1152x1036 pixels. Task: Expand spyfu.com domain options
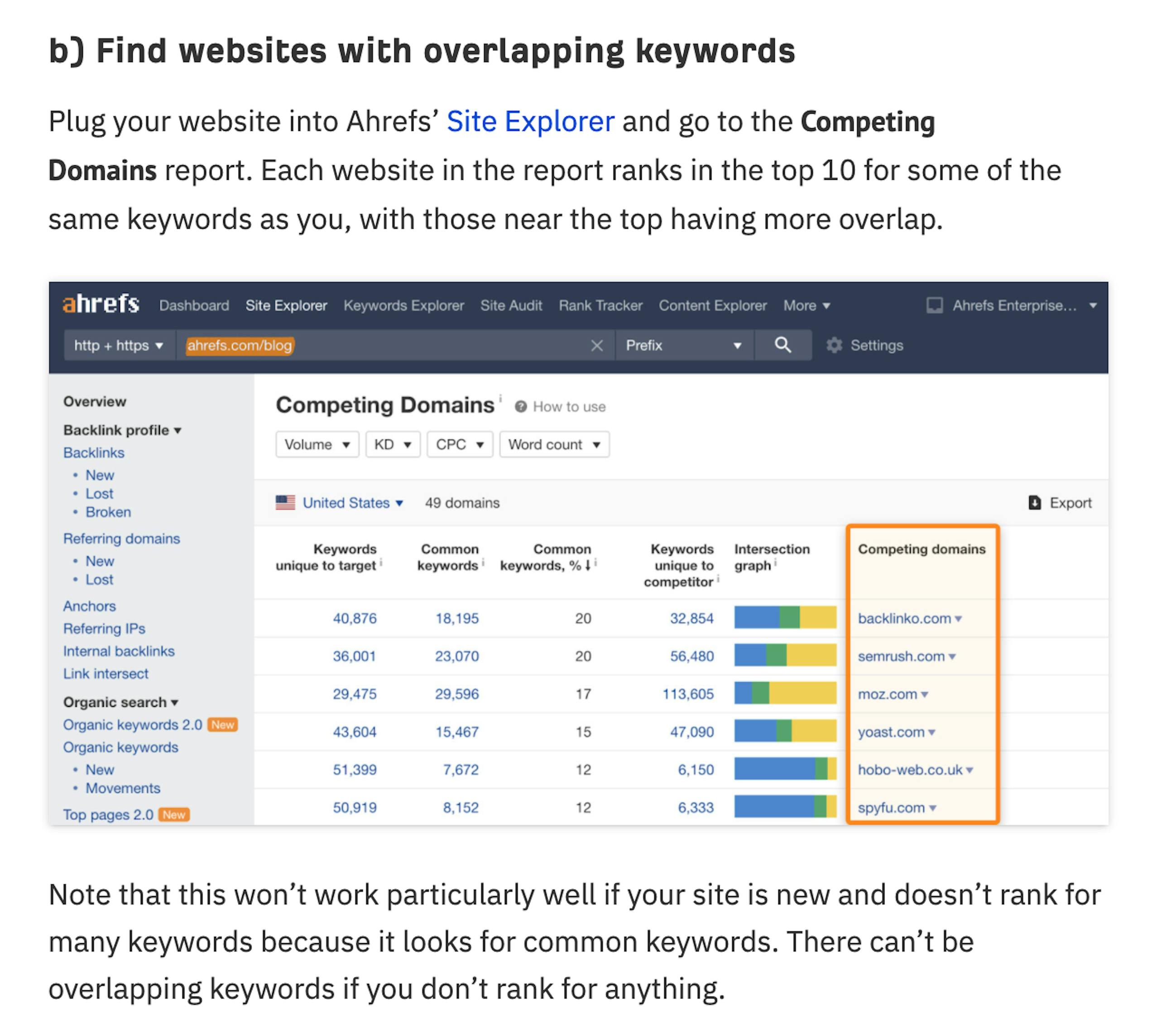932,808
